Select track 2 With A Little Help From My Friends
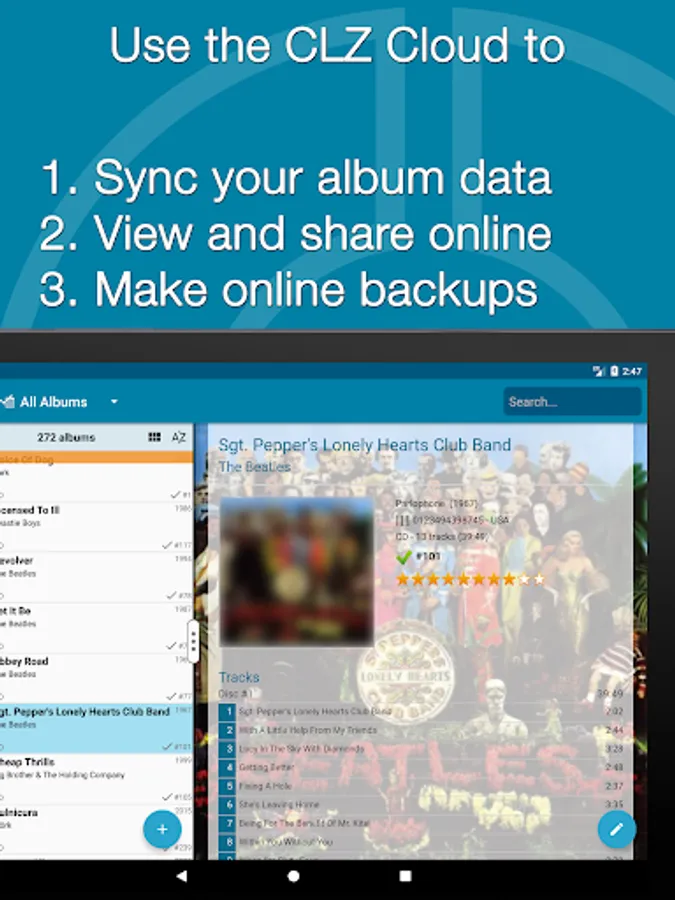The image size is (675, 900). pos(421,730)
